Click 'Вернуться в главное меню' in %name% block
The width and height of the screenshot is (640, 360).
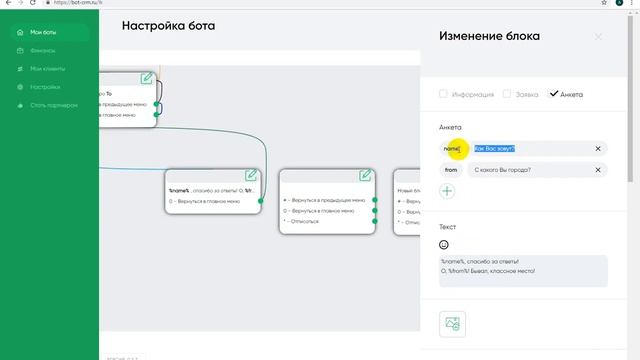point(209,201)
